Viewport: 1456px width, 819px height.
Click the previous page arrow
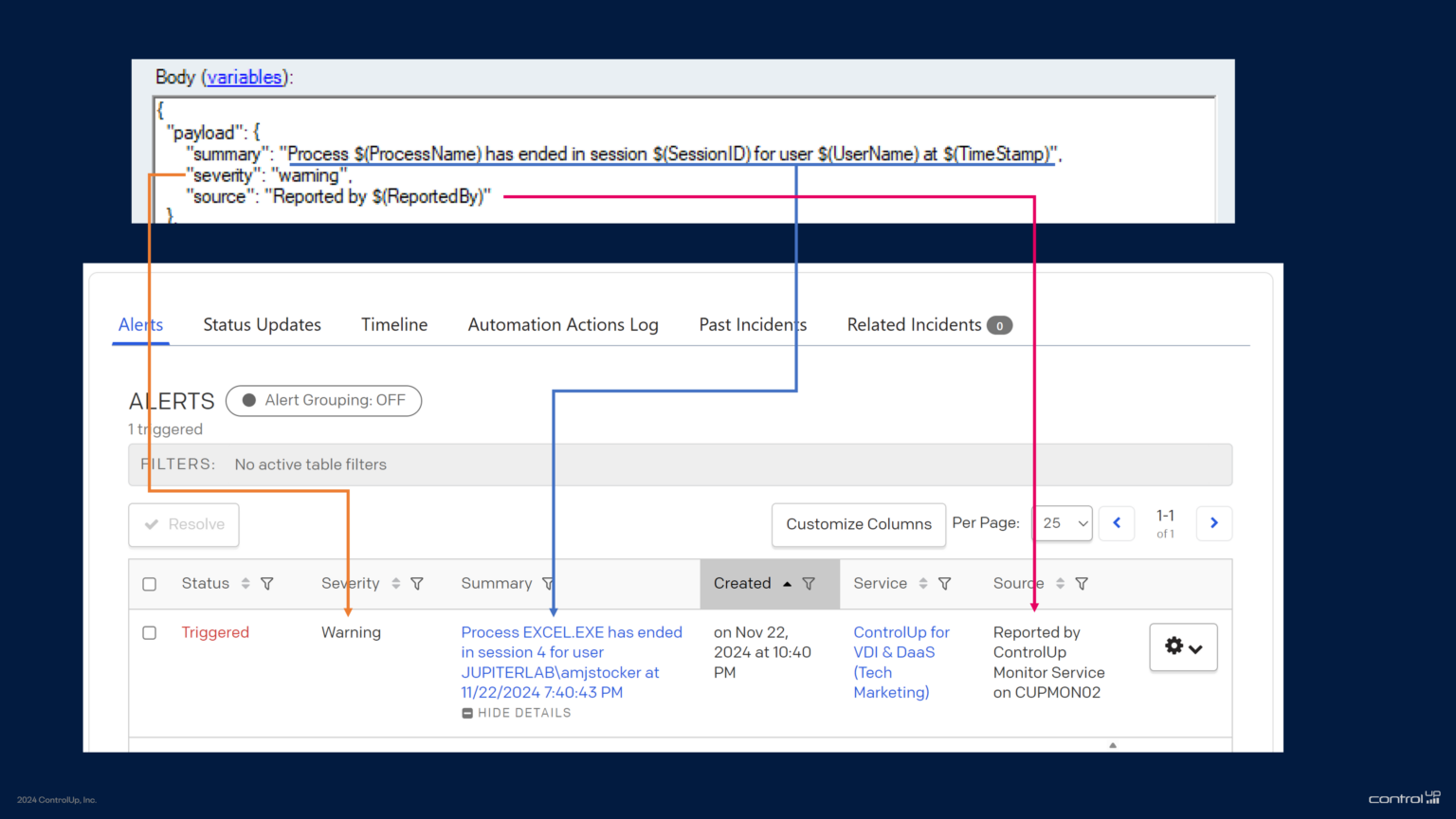tap(1117, 523)
